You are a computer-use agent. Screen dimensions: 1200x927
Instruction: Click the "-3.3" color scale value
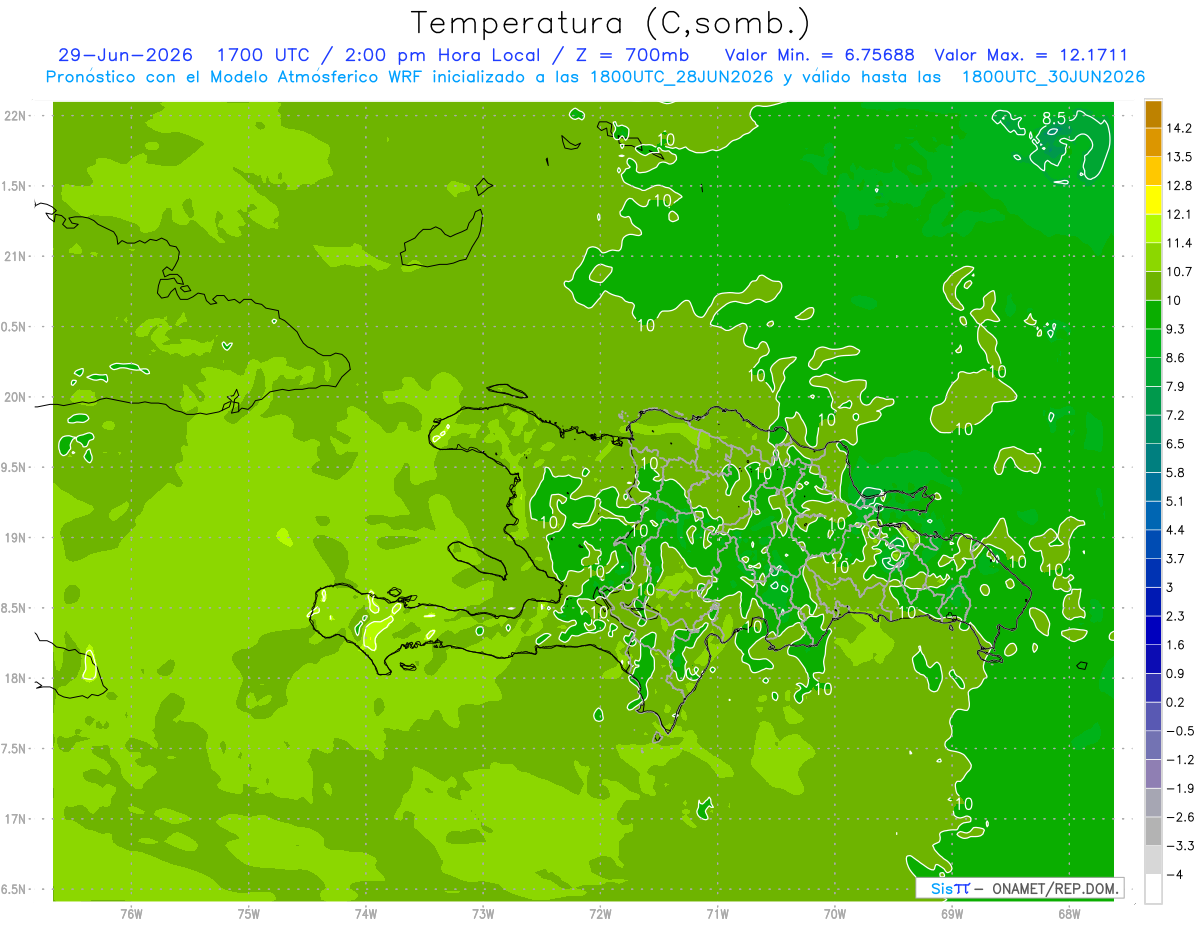coord(1181,846)
